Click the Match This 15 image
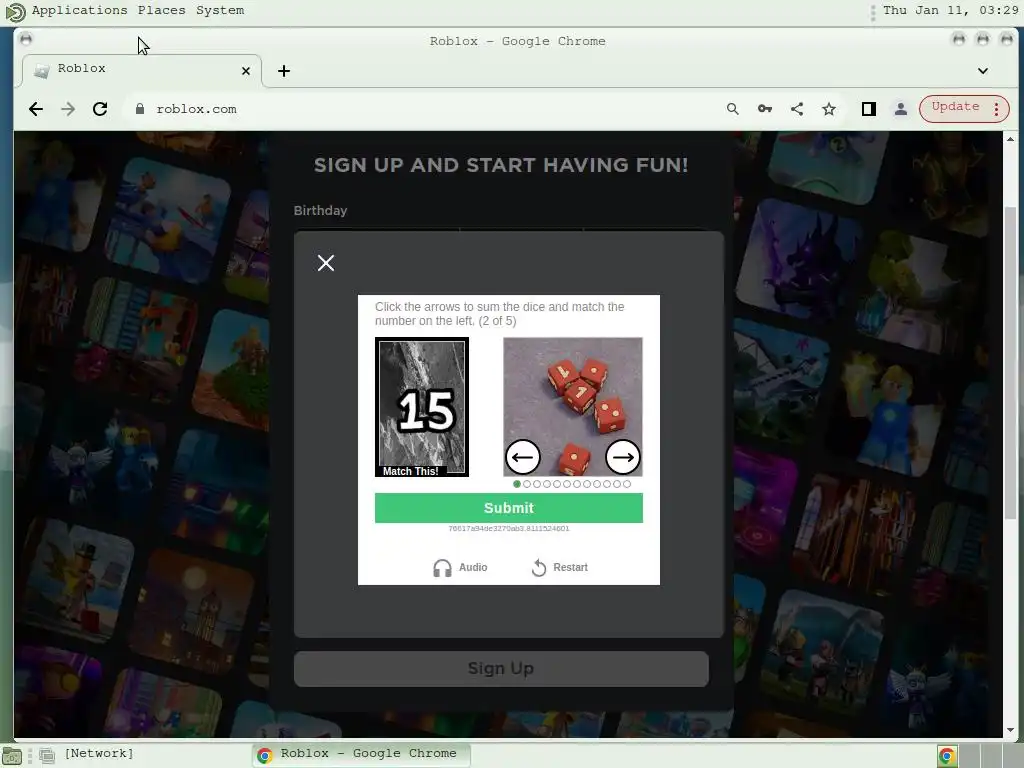The width and height of the screenshot is (1024, 768). [x=422, y=407]
